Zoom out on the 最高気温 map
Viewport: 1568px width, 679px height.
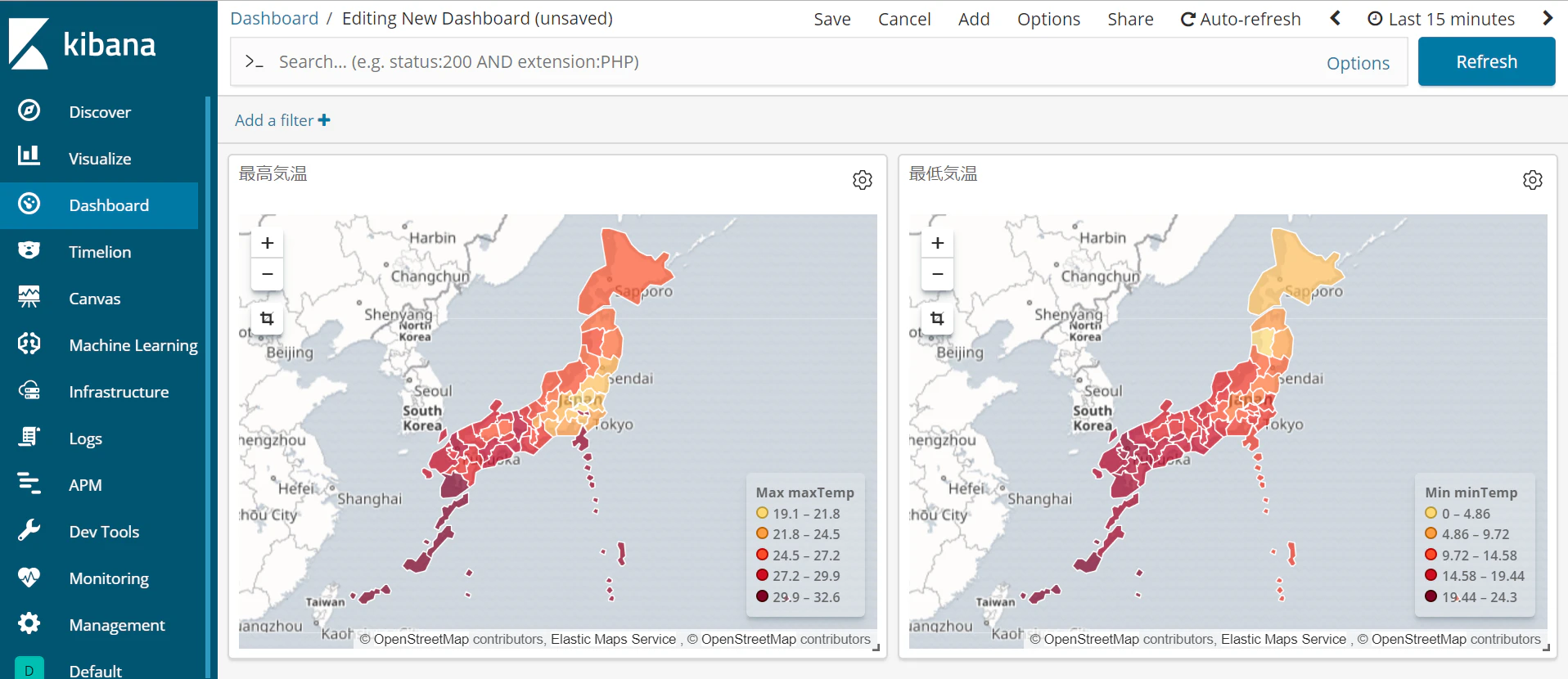(267, 274)
